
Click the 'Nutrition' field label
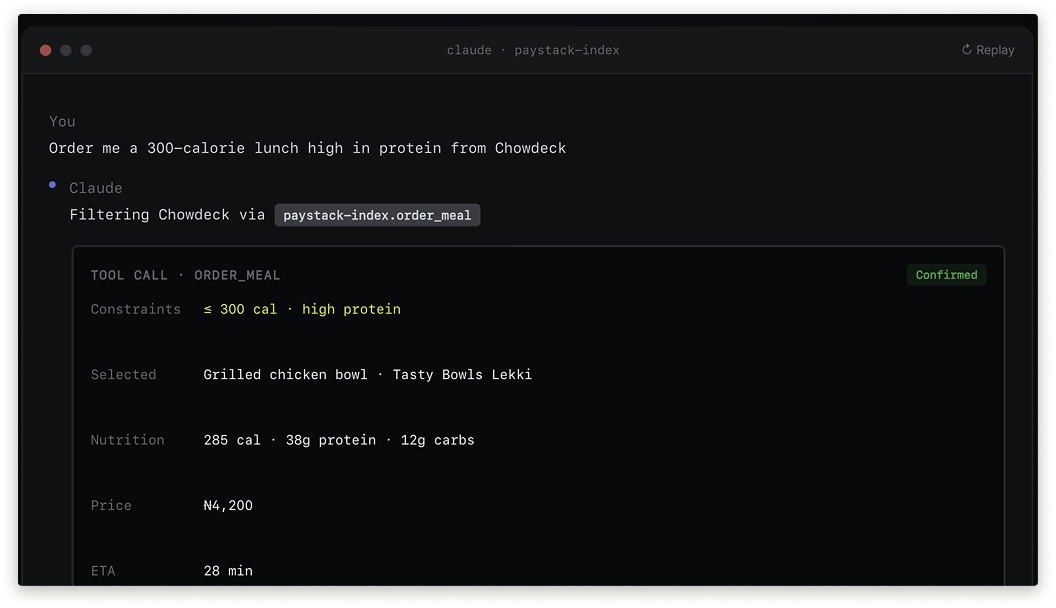tap(127, 440)
